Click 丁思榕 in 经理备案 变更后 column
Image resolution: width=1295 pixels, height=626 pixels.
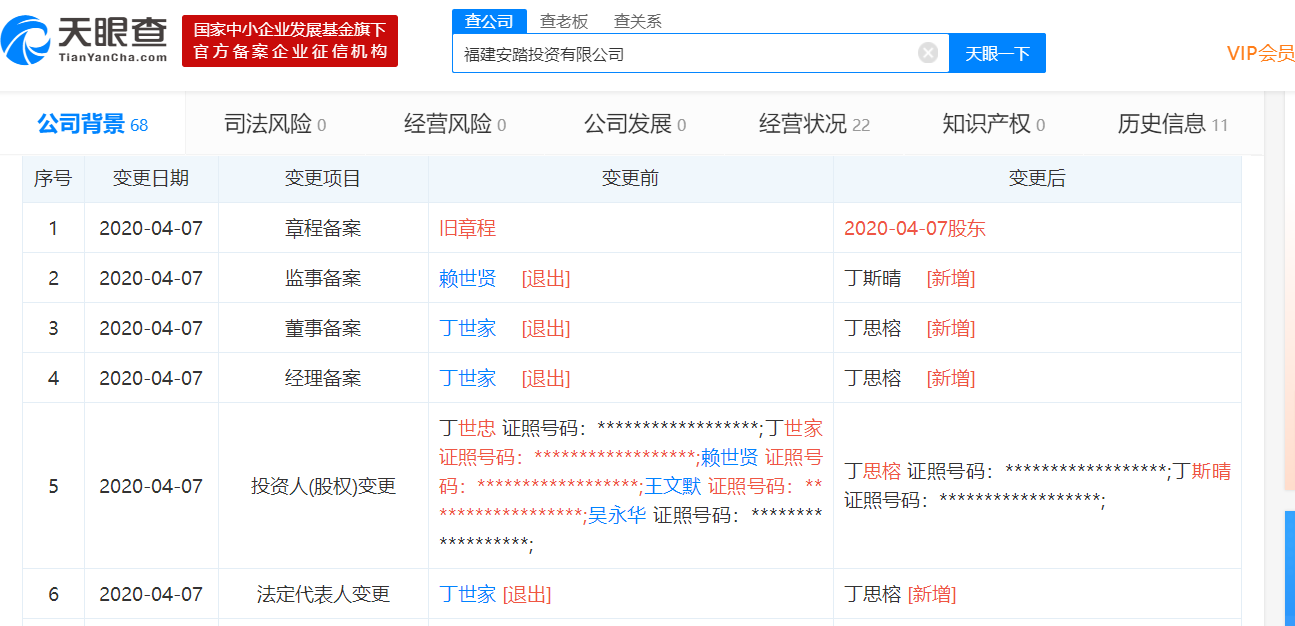(x=873, y=378)
